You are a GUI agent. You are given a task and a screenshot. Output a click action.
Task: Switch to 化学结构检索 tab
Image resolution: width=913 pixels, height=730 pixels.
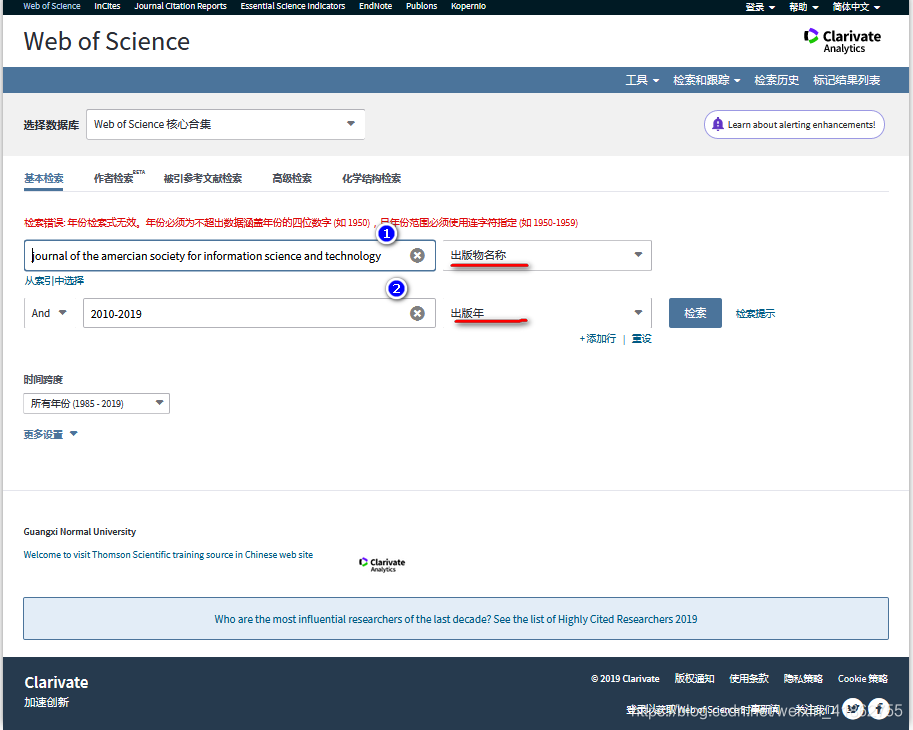tap(371, 179)
